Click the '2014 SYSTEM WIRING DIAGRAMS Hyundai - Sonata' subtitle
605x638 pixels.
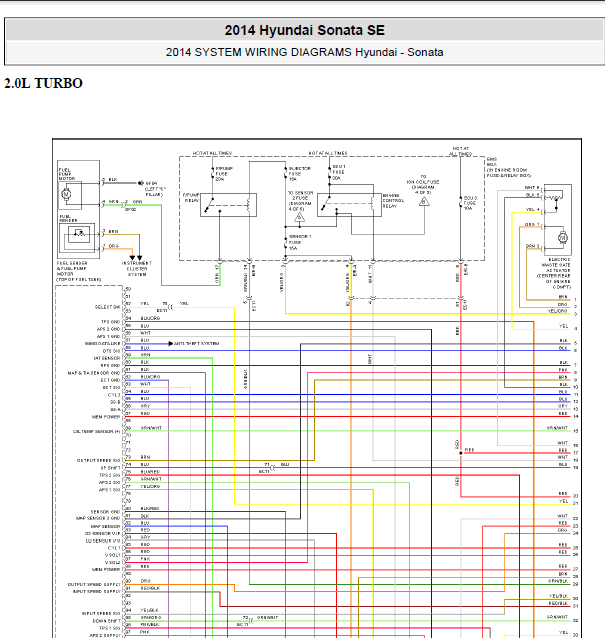[x=304, y=52]
